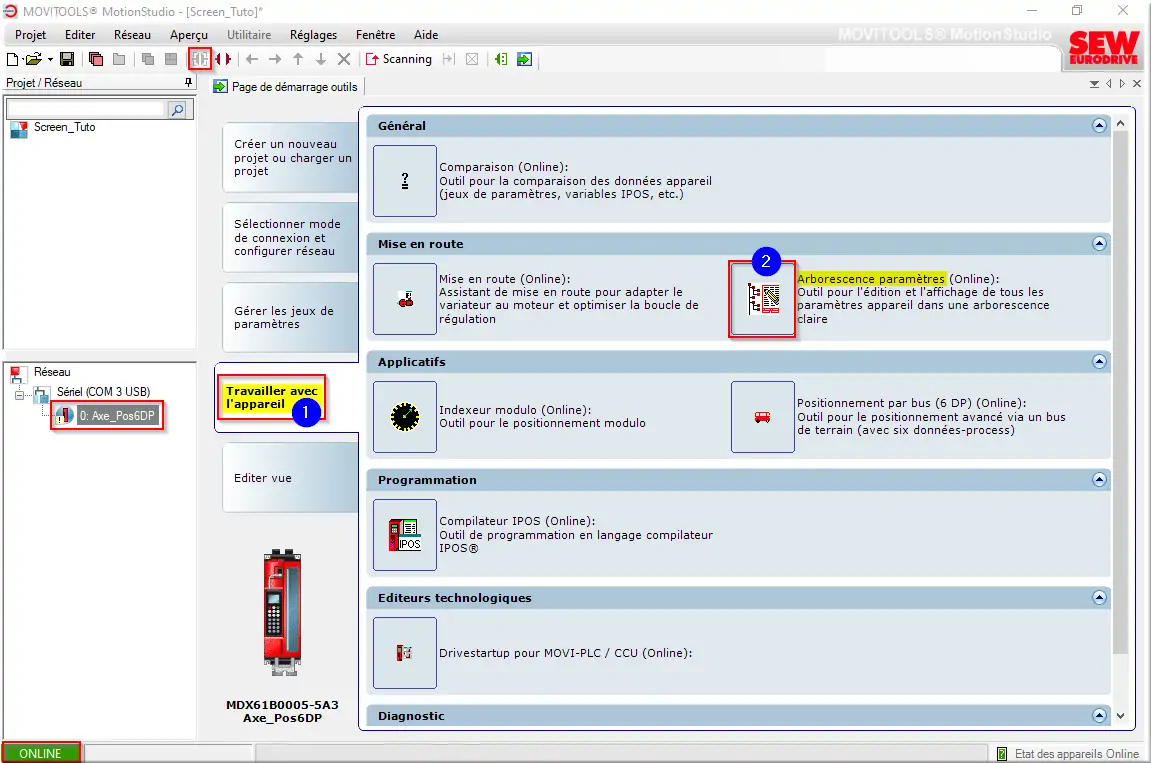Click the search magnifier button

pos(177,110)
